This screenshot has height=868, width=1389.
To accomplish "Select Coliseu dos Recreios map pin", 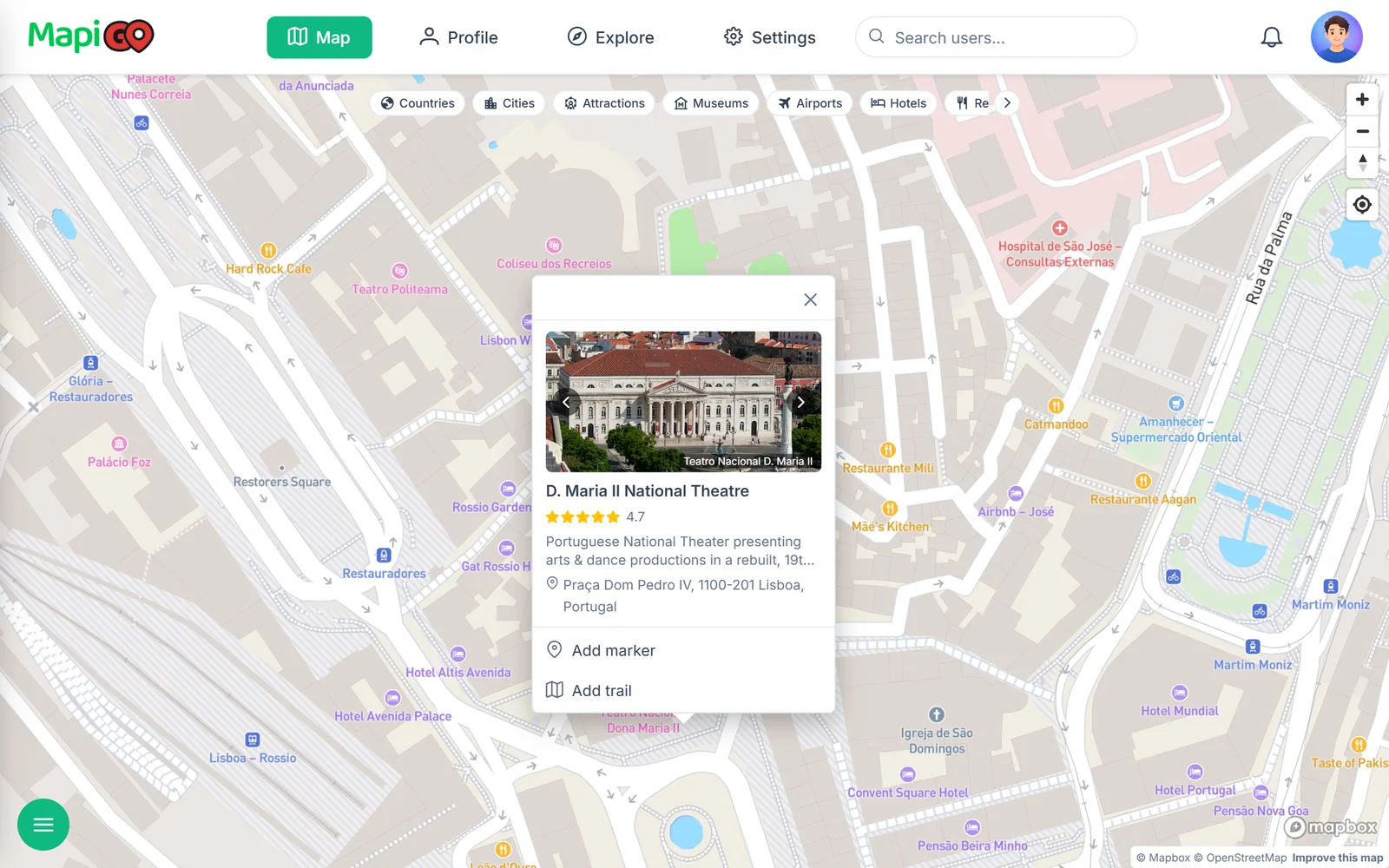I will pos(554,246).
